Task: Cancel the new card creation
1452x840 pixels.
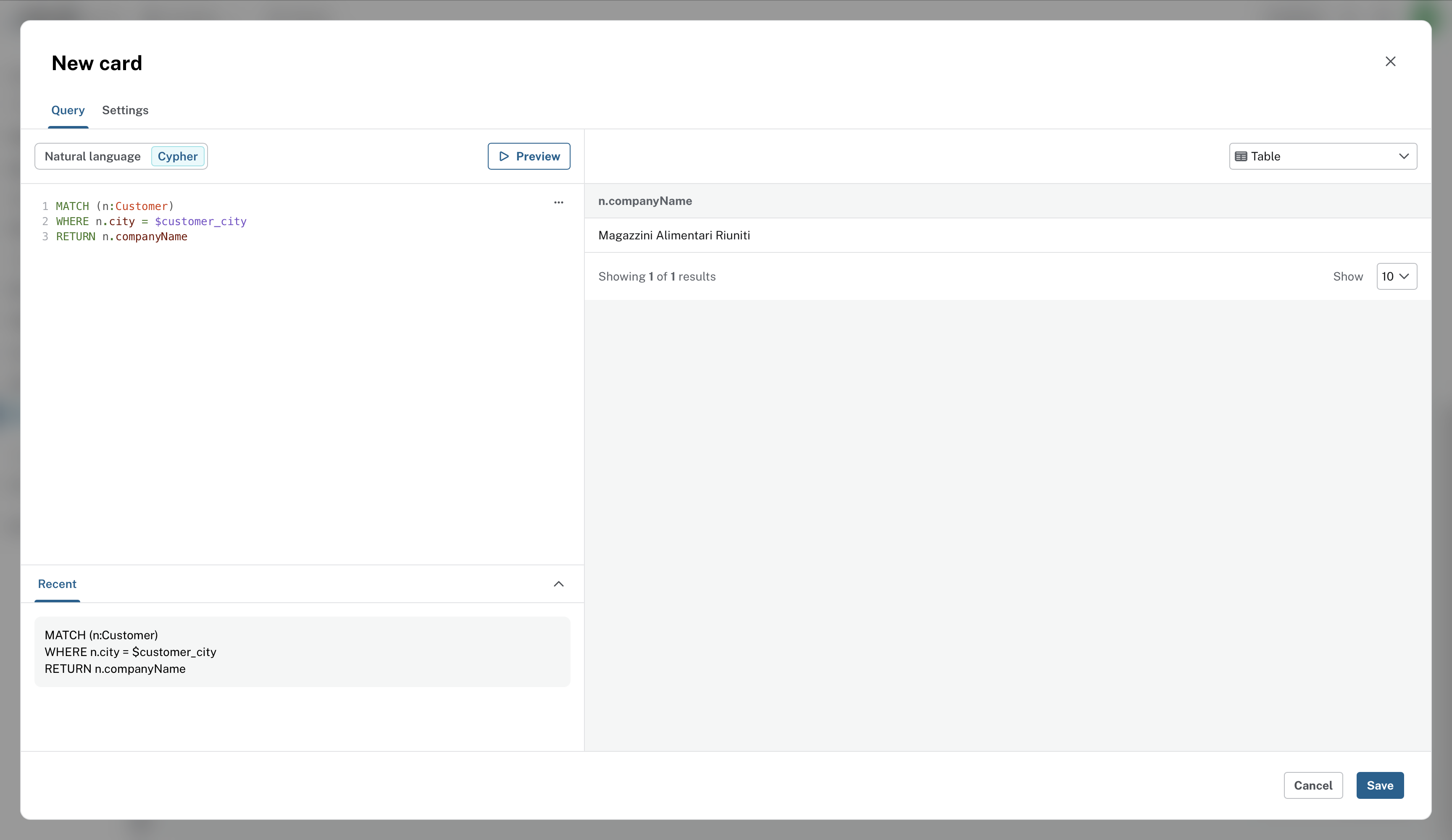Action: pos(1313,785)
